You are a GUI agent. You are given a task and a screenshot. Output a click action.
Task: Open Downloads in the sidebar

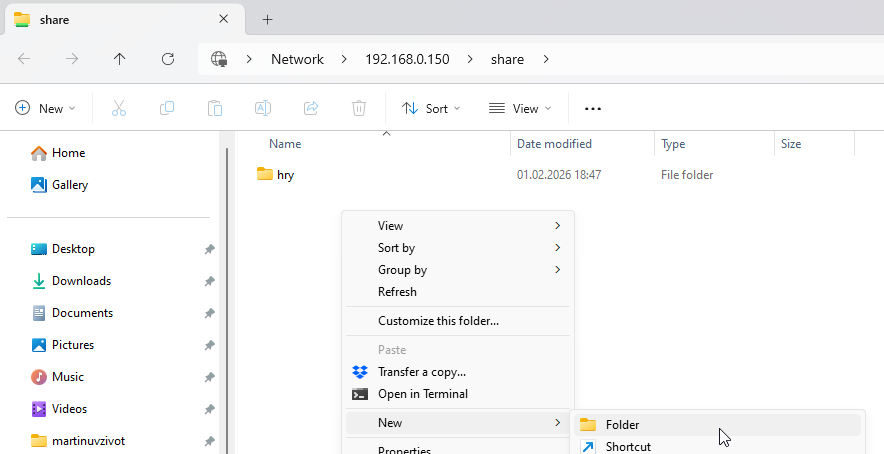[x=81, y=281]
